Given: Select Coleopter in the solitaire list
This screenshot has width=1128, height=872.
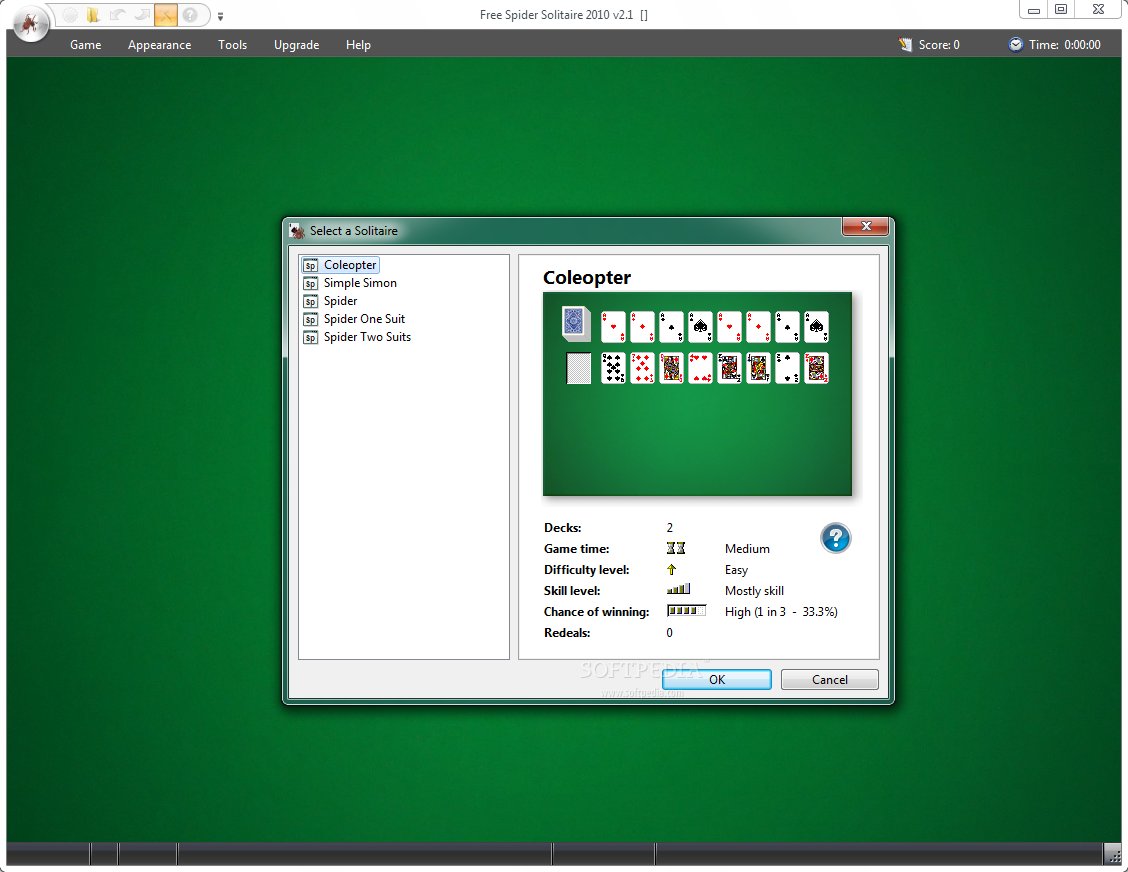Looking at the screenshot, I should 350,265.
